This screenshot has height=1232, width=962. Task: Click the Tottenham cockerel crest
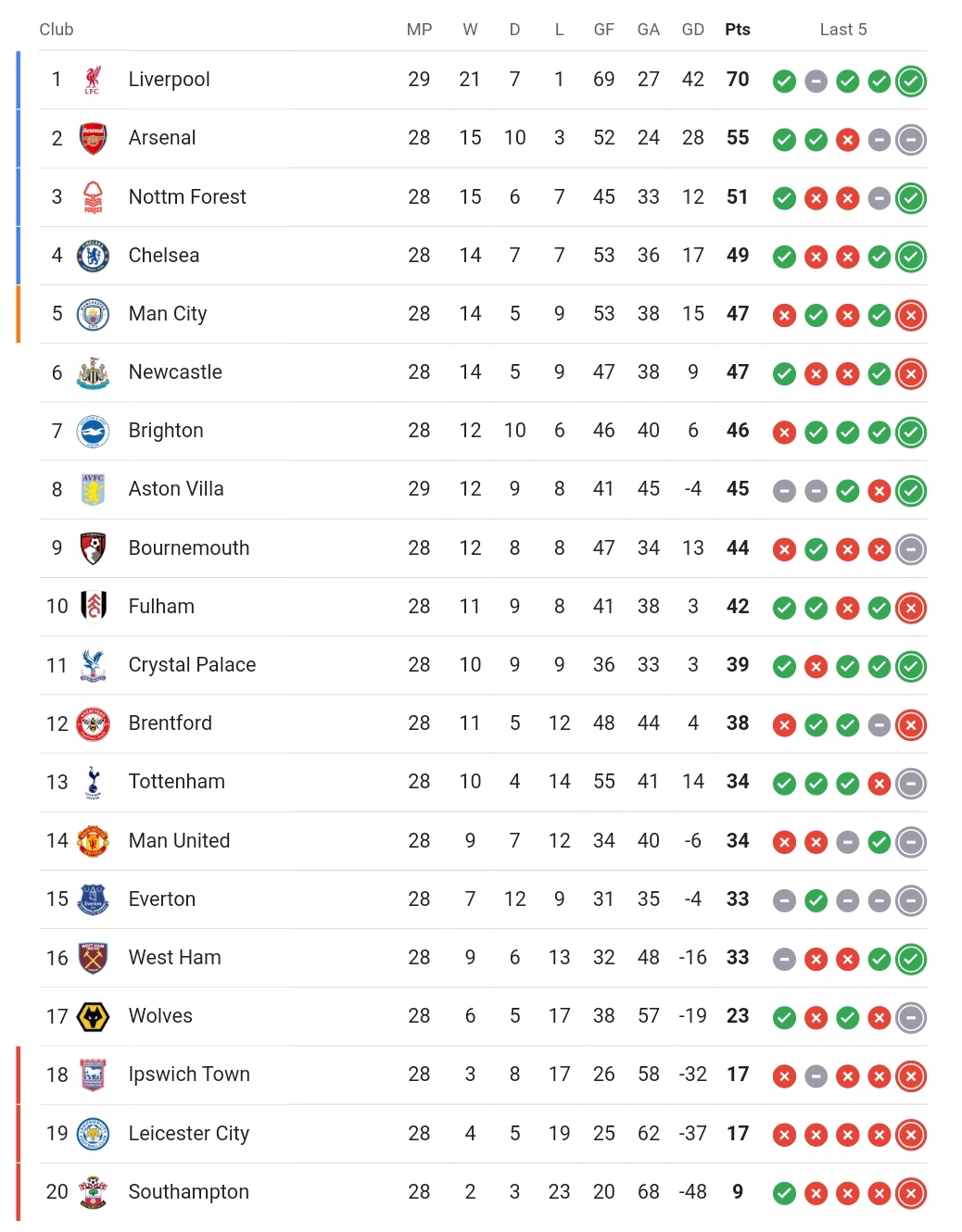click(x=93, y=782)
